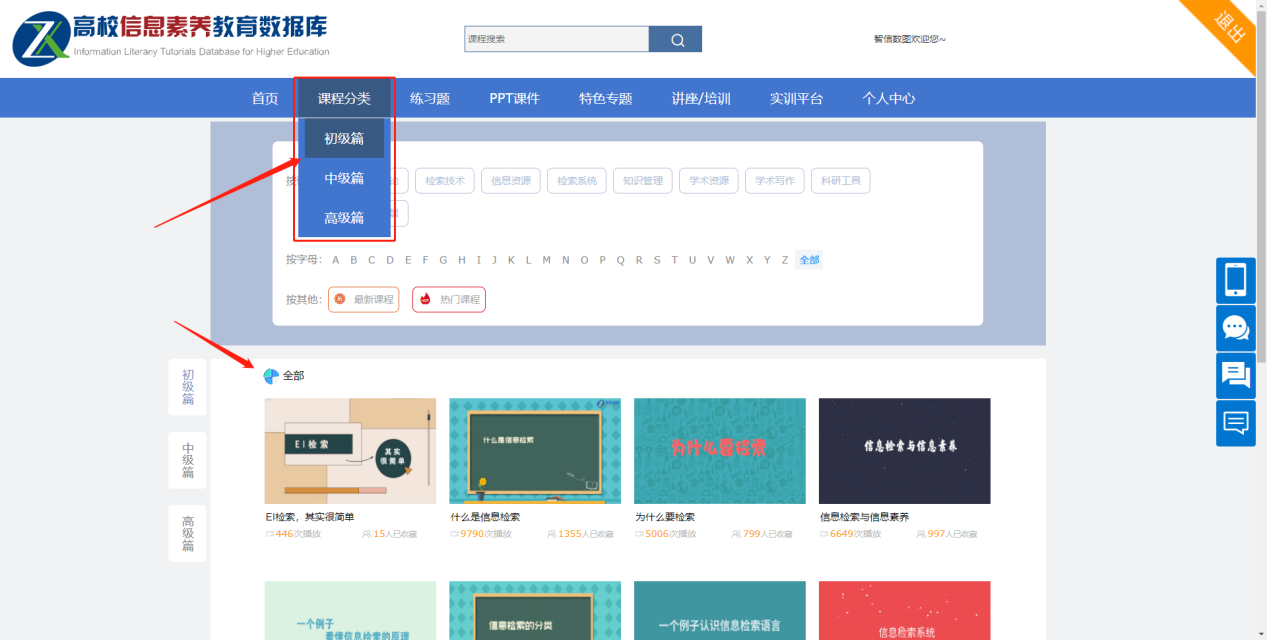Select the 全部 letter filter

point(809,260)
